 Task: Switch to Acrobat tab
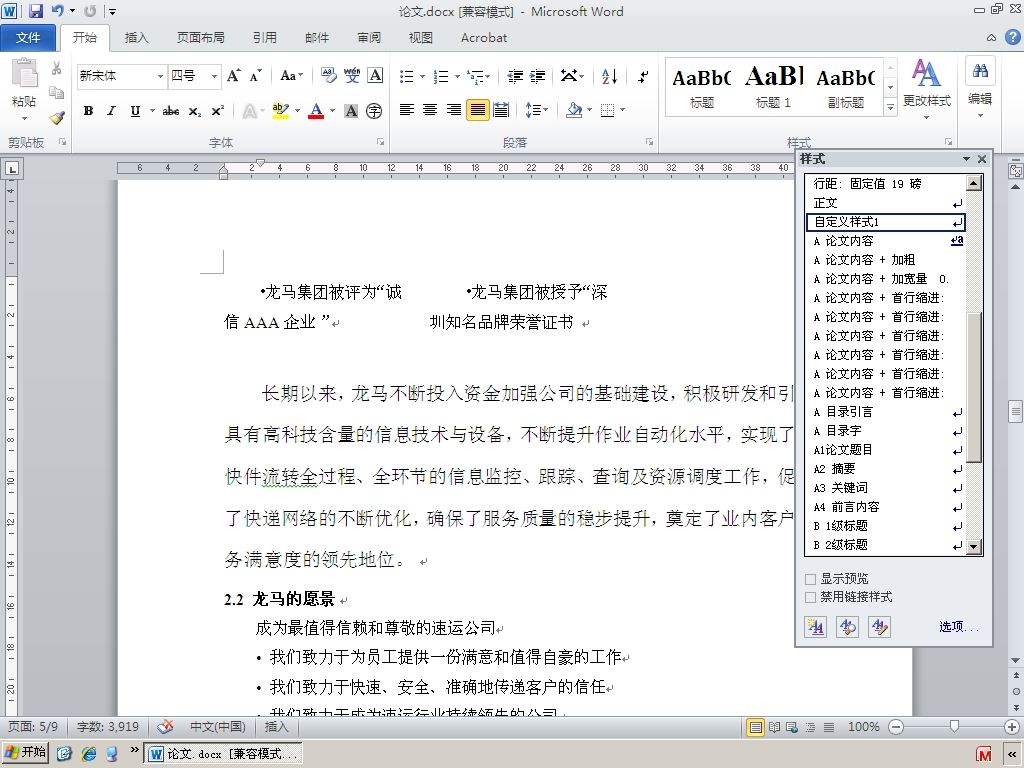484,38
